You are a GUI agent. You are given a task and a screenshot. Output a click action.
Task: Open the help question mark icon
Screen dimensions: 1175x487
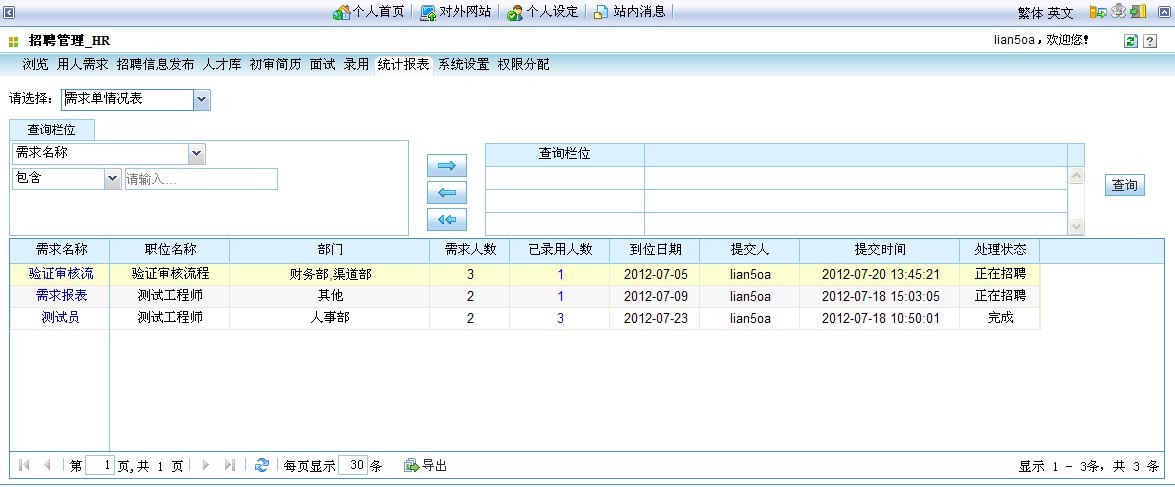click(1150, 41)
